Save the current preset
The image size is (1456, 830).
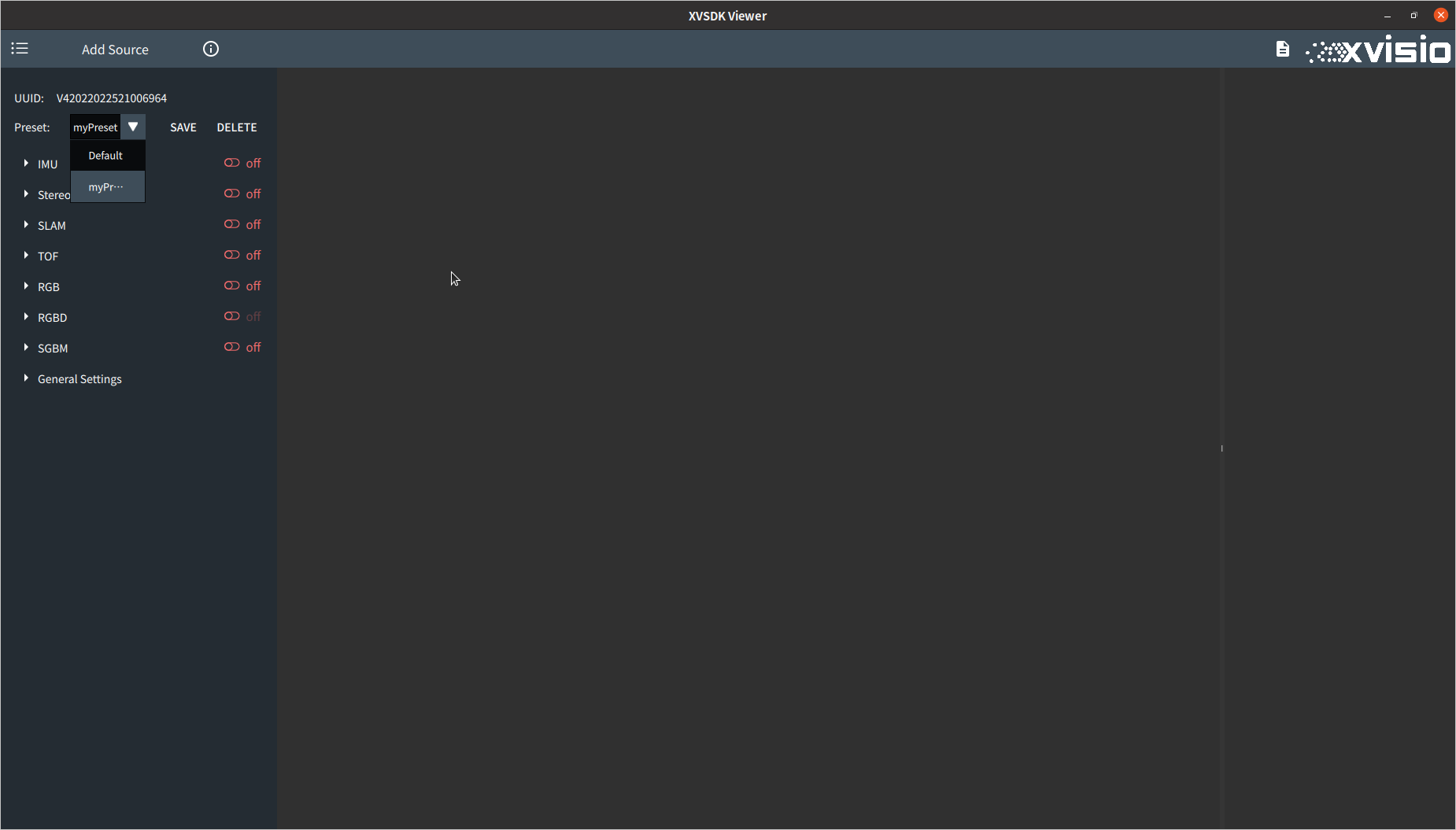coord(183,127)
